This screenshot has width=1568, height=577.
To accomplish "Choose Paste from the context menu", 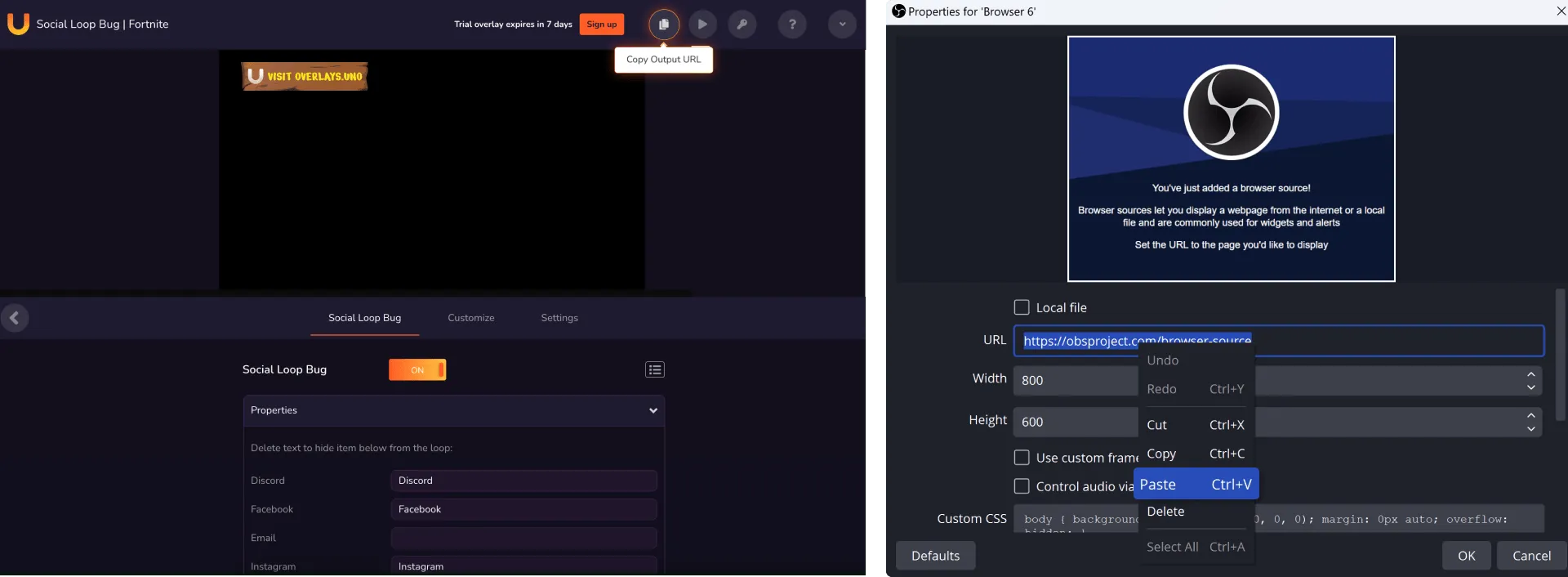I will pos(1196,484).
